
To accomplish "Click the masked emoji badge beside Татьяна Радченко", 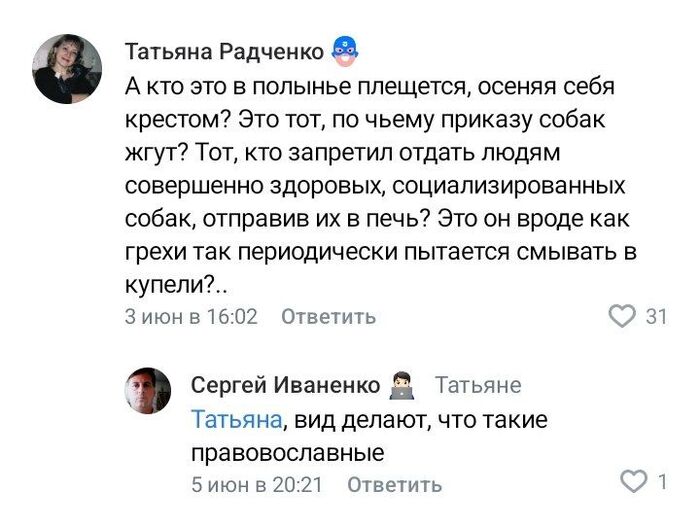I will (345, 49).
